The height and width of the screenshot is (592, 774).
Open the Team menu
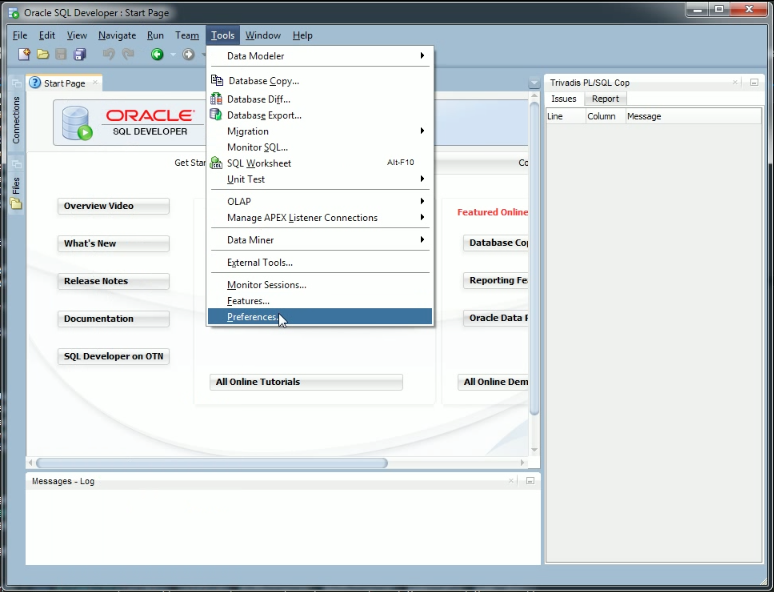[187, 36]
